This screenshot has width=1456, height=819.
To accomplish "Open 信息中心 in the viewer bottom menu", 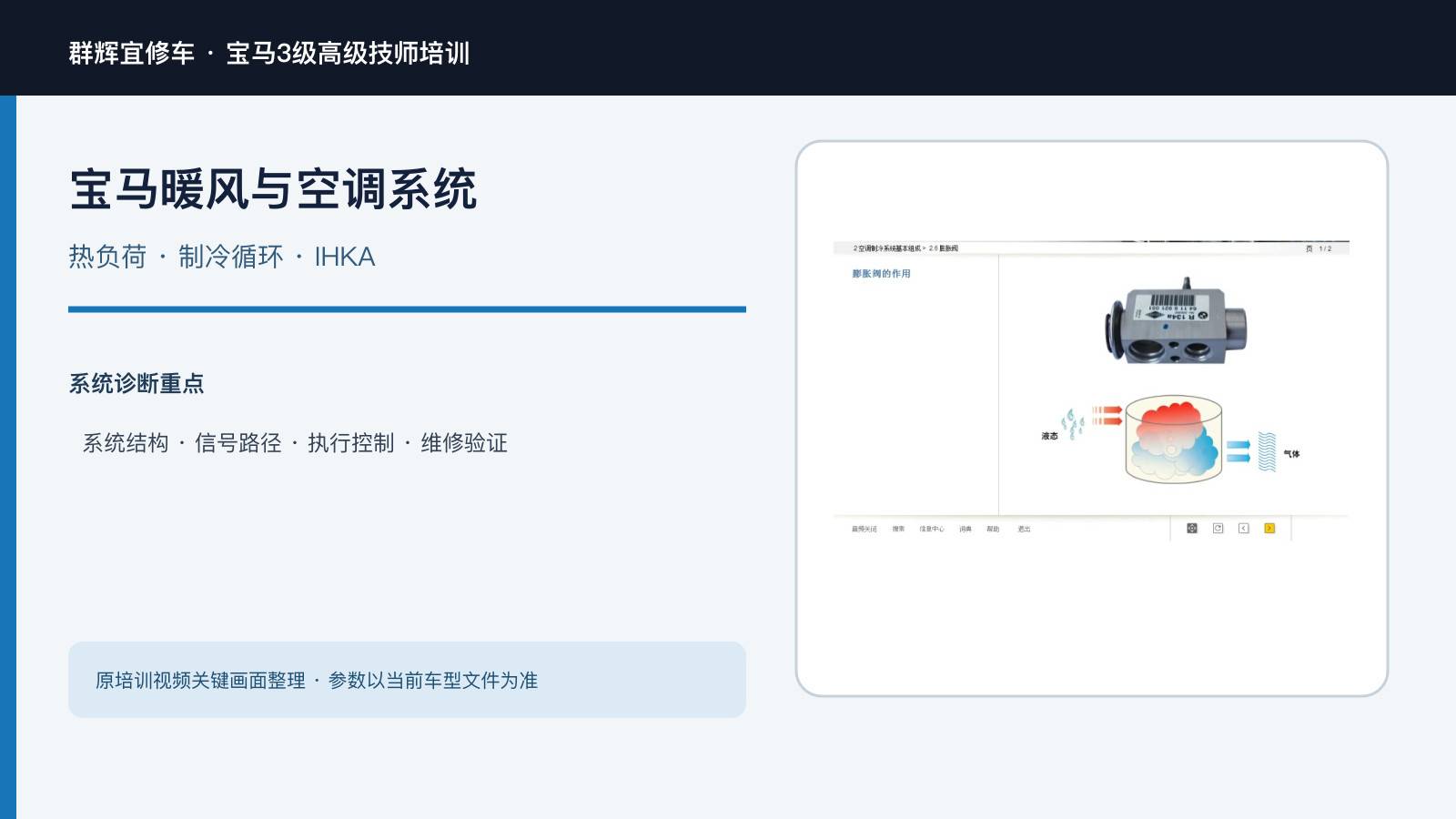I will click(x=932, y=529).
